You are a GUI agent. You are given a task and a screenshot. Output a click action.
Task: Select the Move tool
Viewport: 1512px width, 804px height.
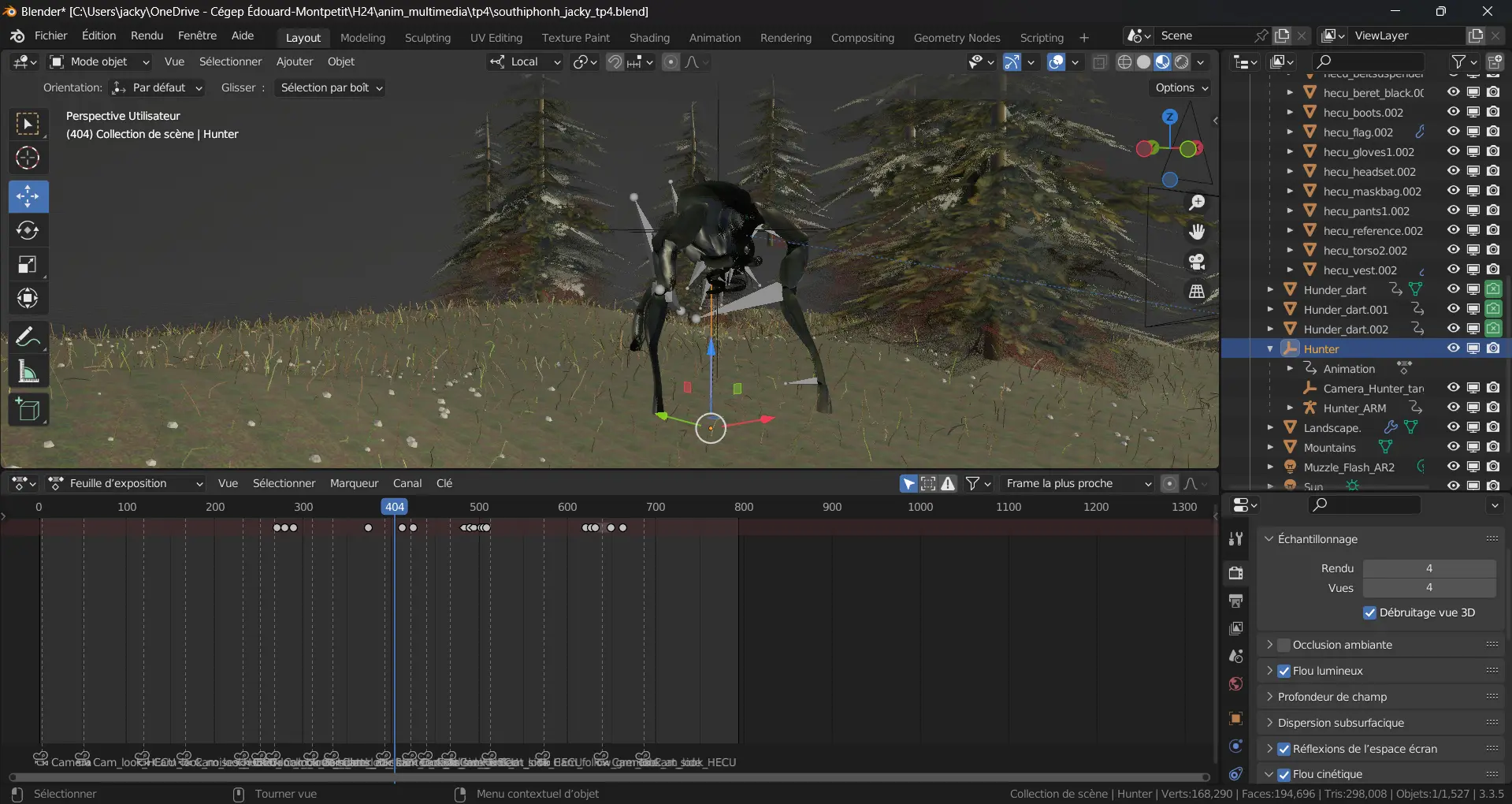tap(28, 196)
